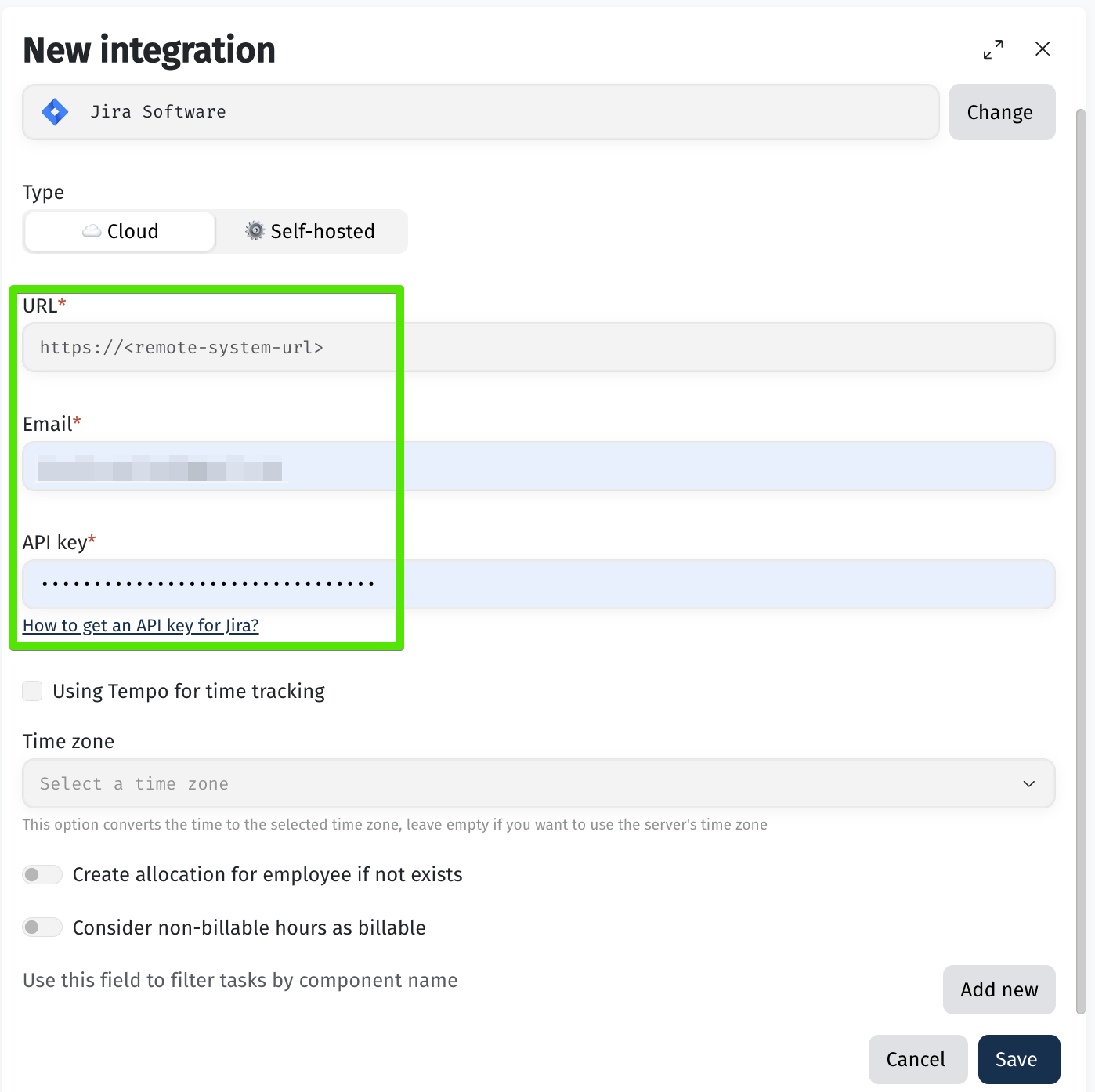Click the Add new button
The width and height of the screenshot is (1095, 1092).
click(999, 989)
